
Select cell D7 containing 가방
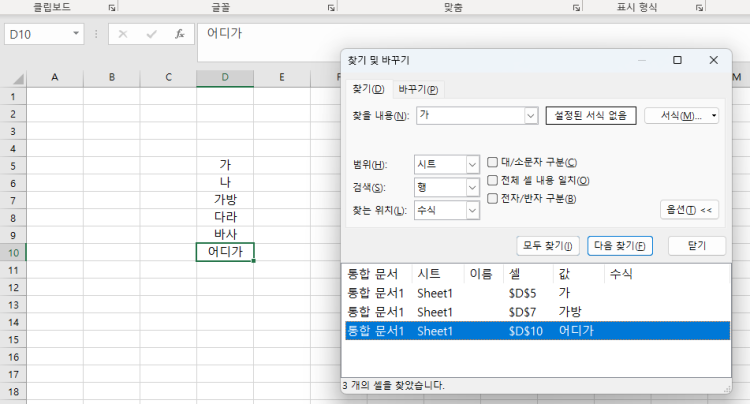(225, 200)
